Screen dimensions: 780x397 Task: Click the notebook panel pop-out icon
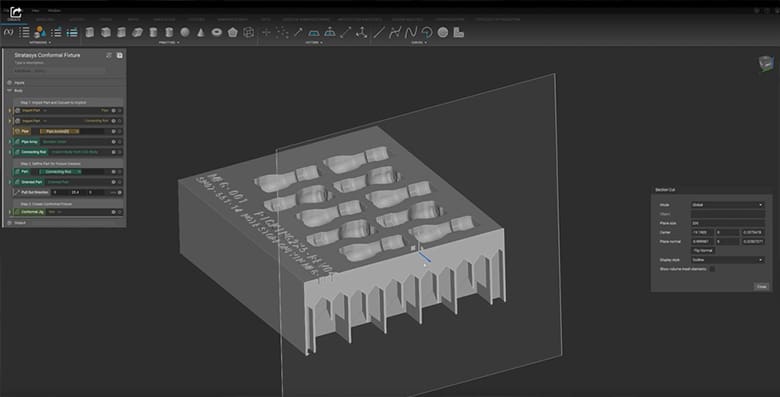(119, 55)
